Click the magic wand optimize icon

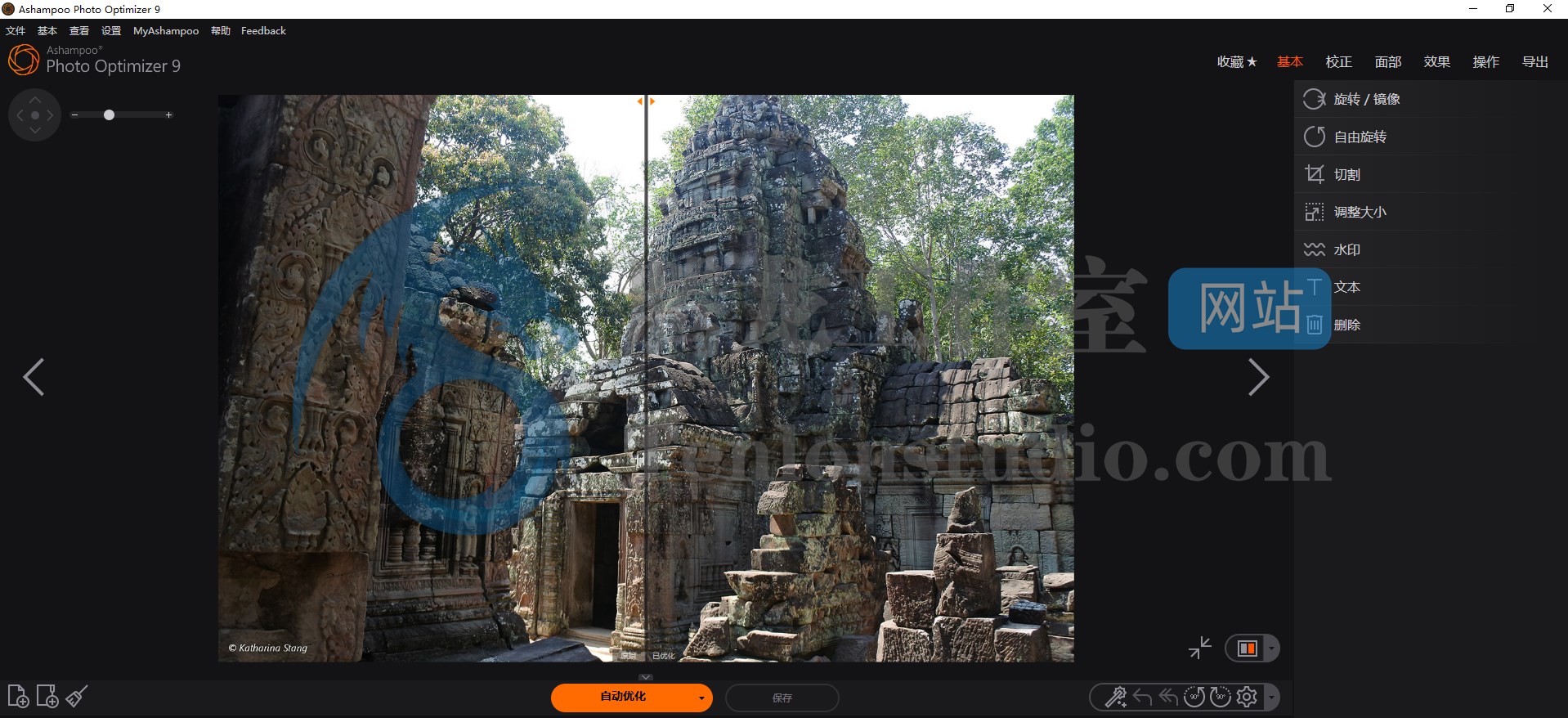1116,698
